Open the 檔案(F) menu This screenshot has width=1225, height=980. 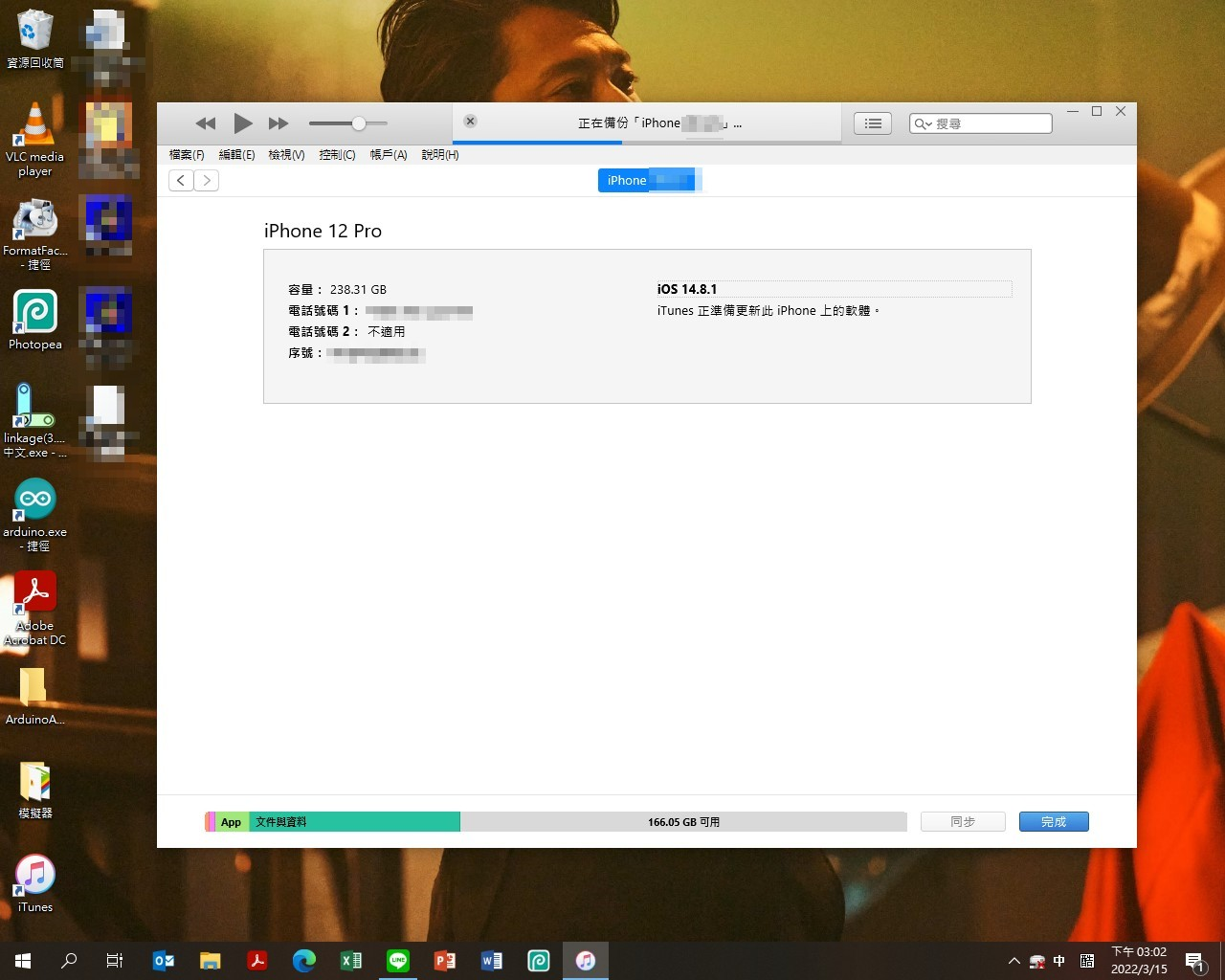(x=187, y=155)
